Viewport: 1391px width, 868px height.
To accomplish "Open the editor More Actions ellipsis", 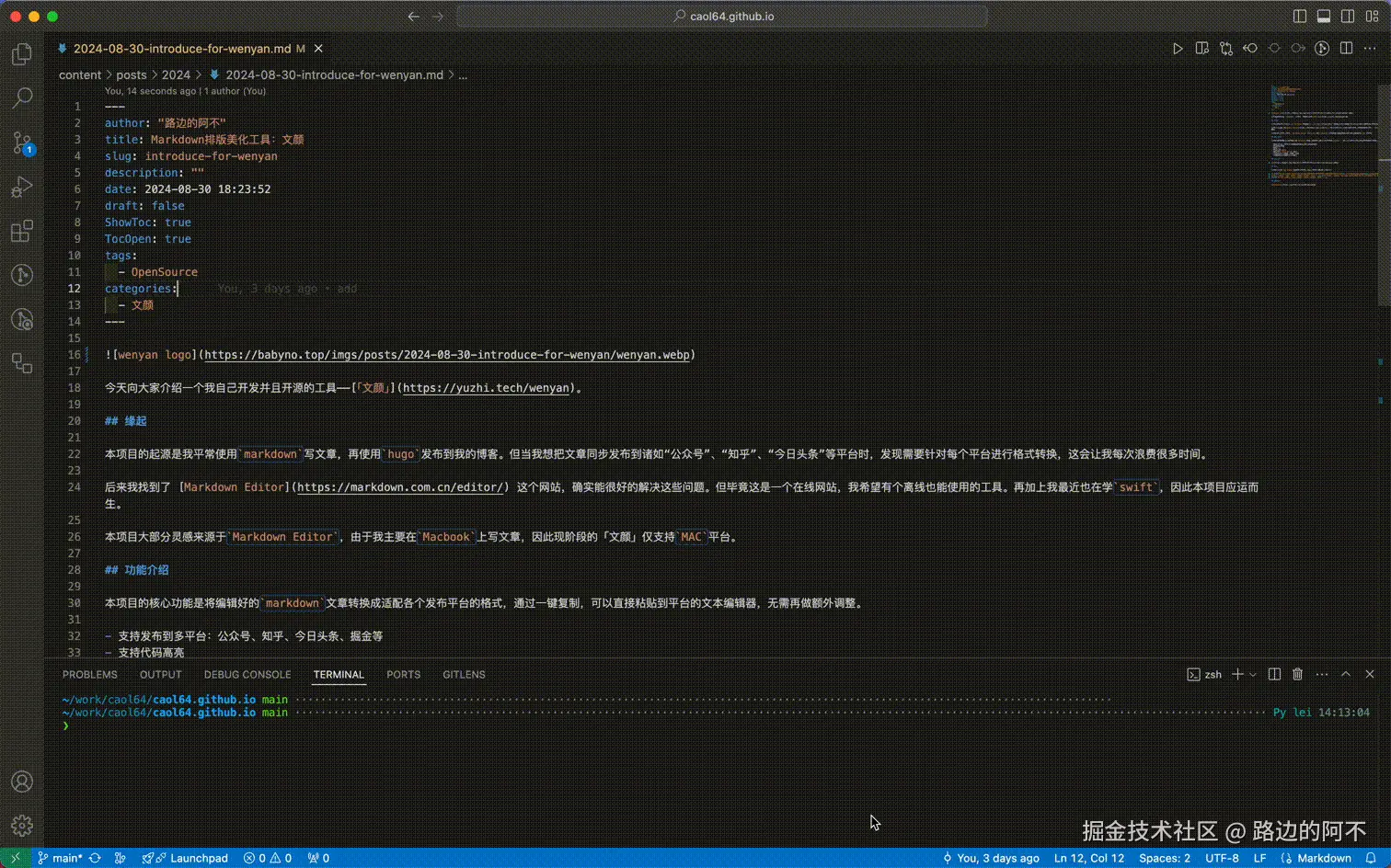I will point(1370,49).
